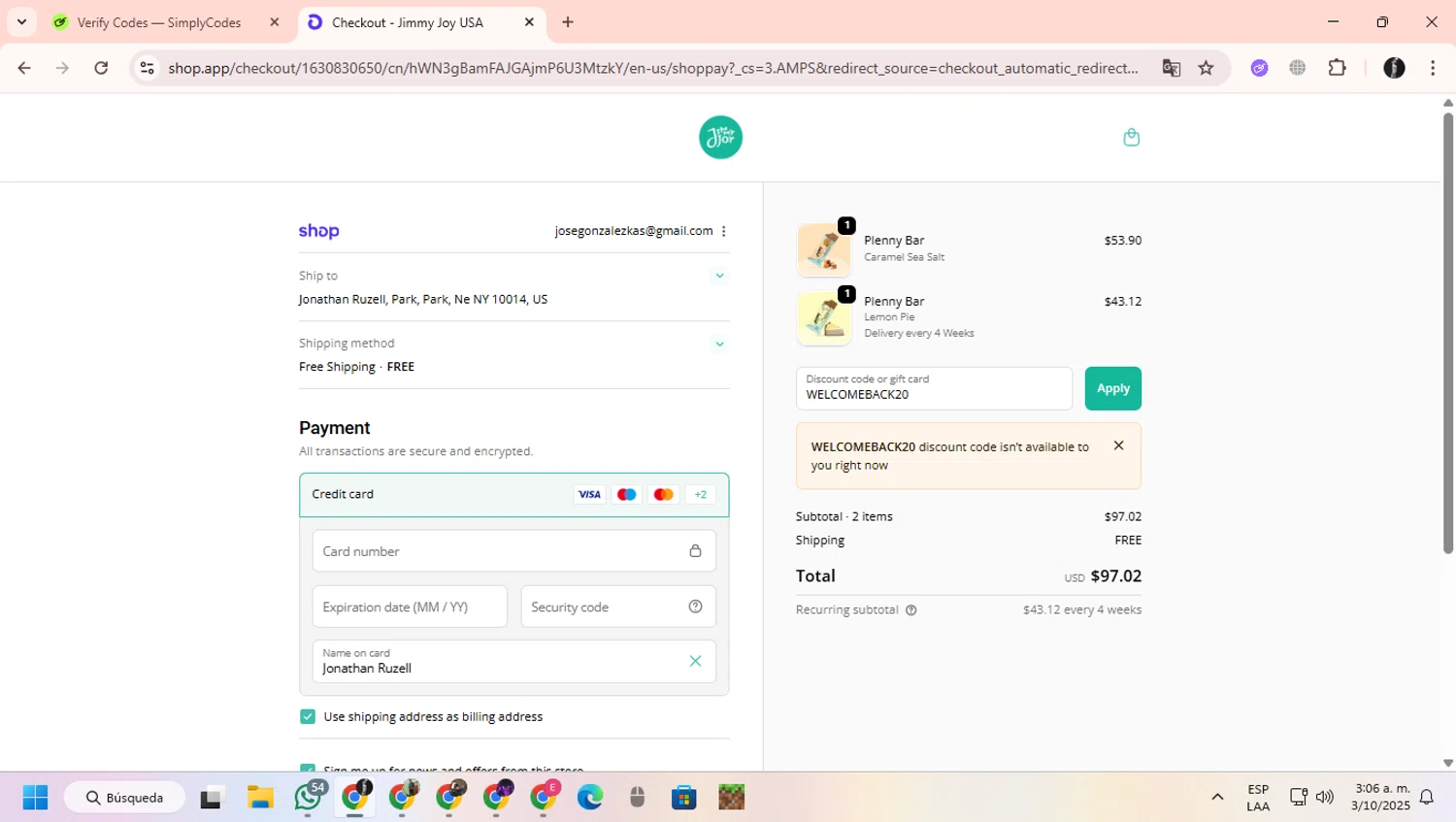This screenshot has width=1456, height=822.
Task: Apply the discount code
Action: [x=1112, y=388]
